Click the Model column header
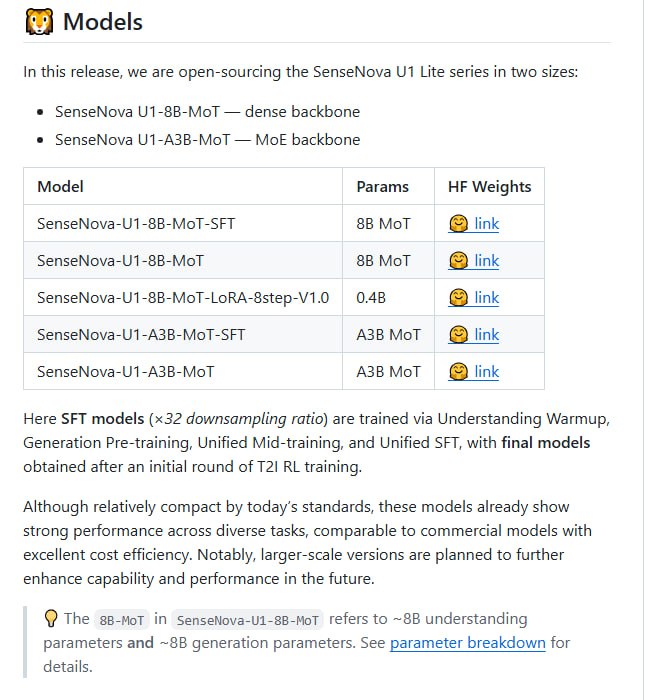 (x=60, y=187)
